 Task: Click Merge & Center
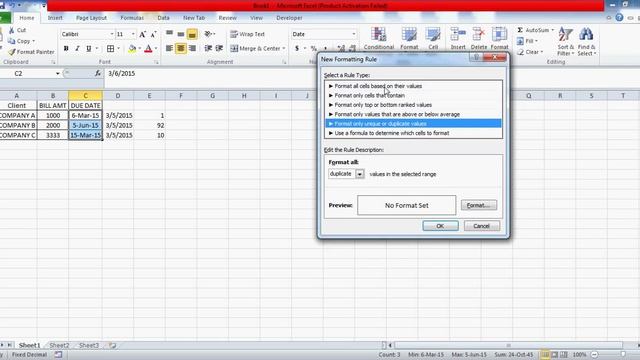coord(258,48)
